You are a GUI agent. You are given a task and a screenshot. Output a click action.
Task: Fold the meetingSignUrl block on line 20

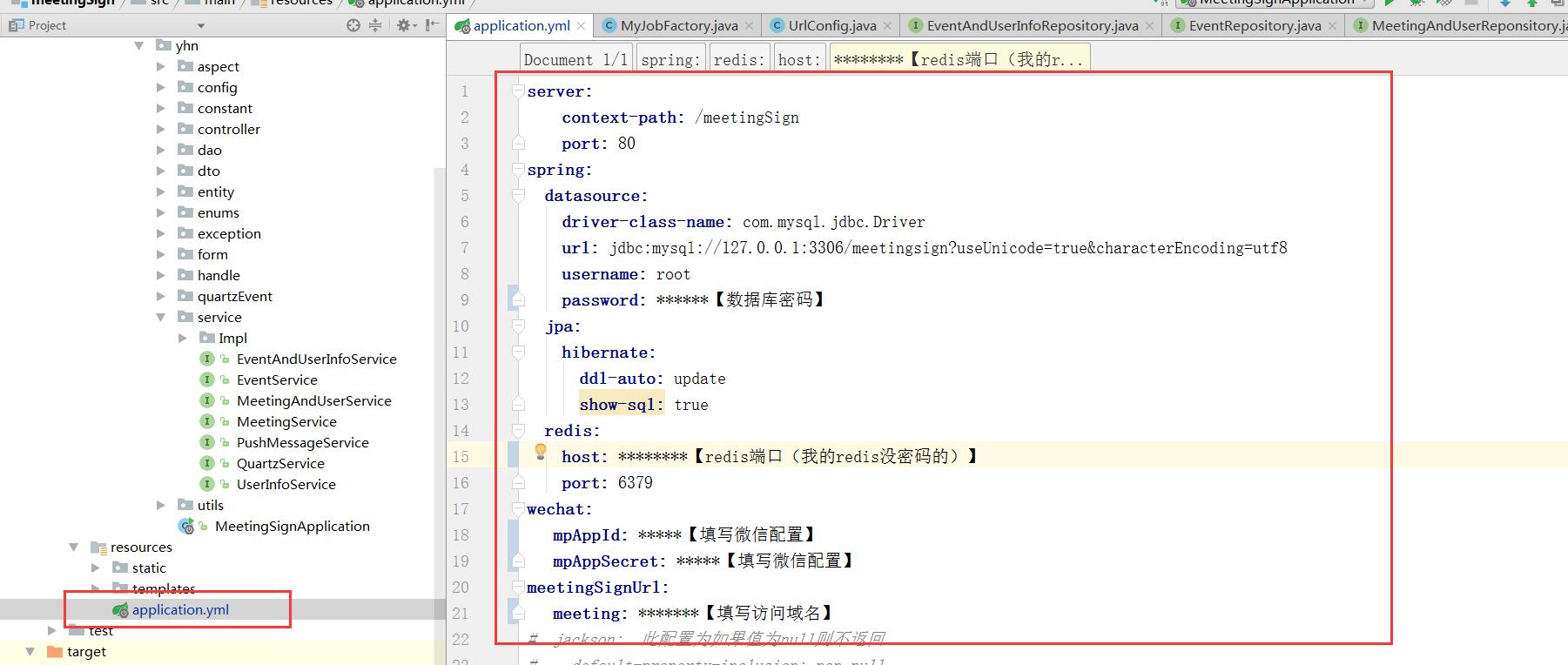click(518, 587)
